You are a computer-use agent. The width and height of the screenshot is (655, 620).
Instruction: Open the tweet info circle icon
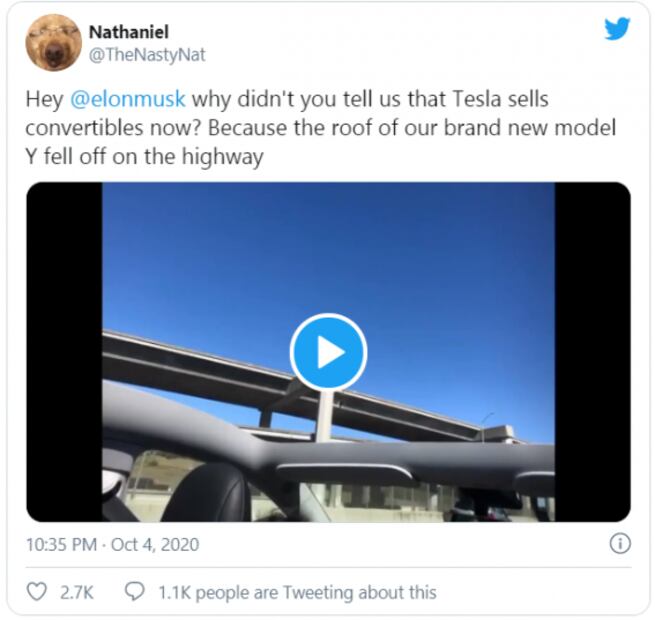[x=620, y=544]
